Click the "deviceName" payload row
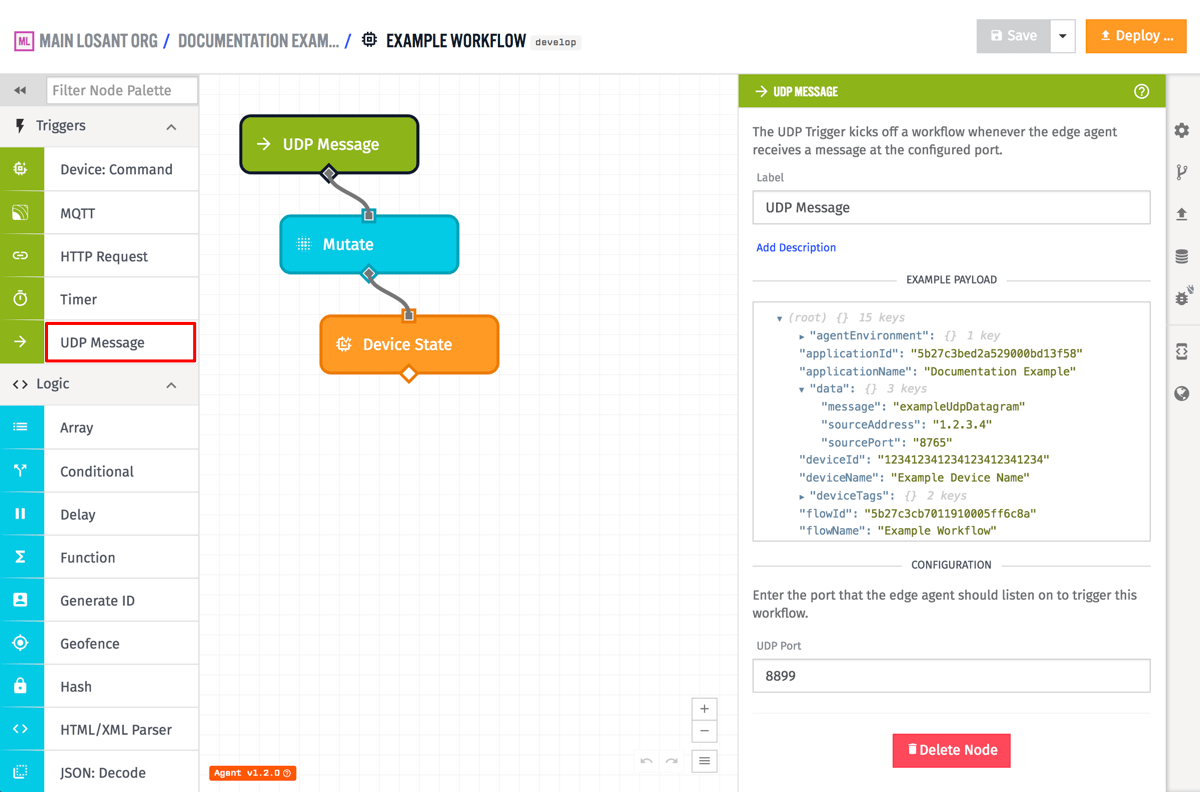 tap(914, 478)
